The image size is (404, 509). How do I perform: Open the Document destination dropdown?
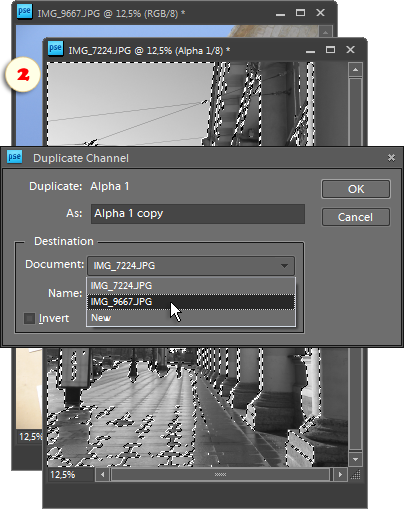[x=191, y=266]
